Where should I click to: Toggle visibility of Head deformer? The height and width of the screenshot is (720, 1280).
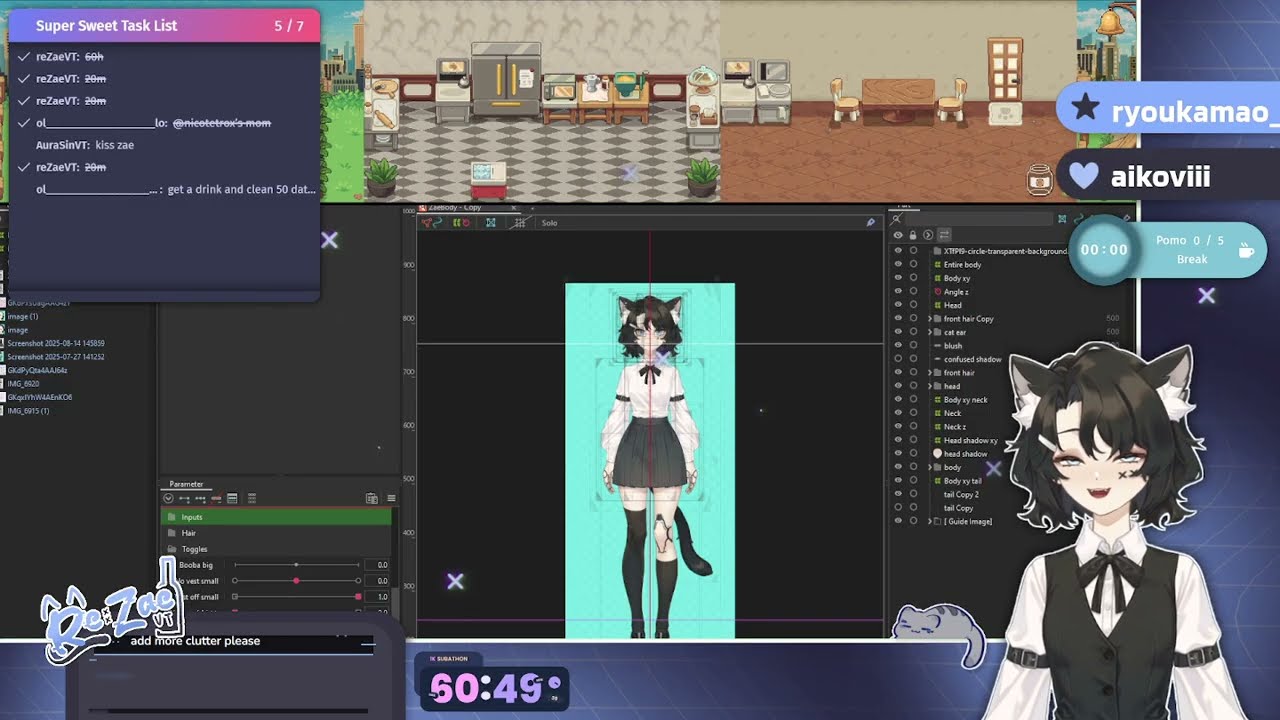pyautogui.click(x=898, y=305)
